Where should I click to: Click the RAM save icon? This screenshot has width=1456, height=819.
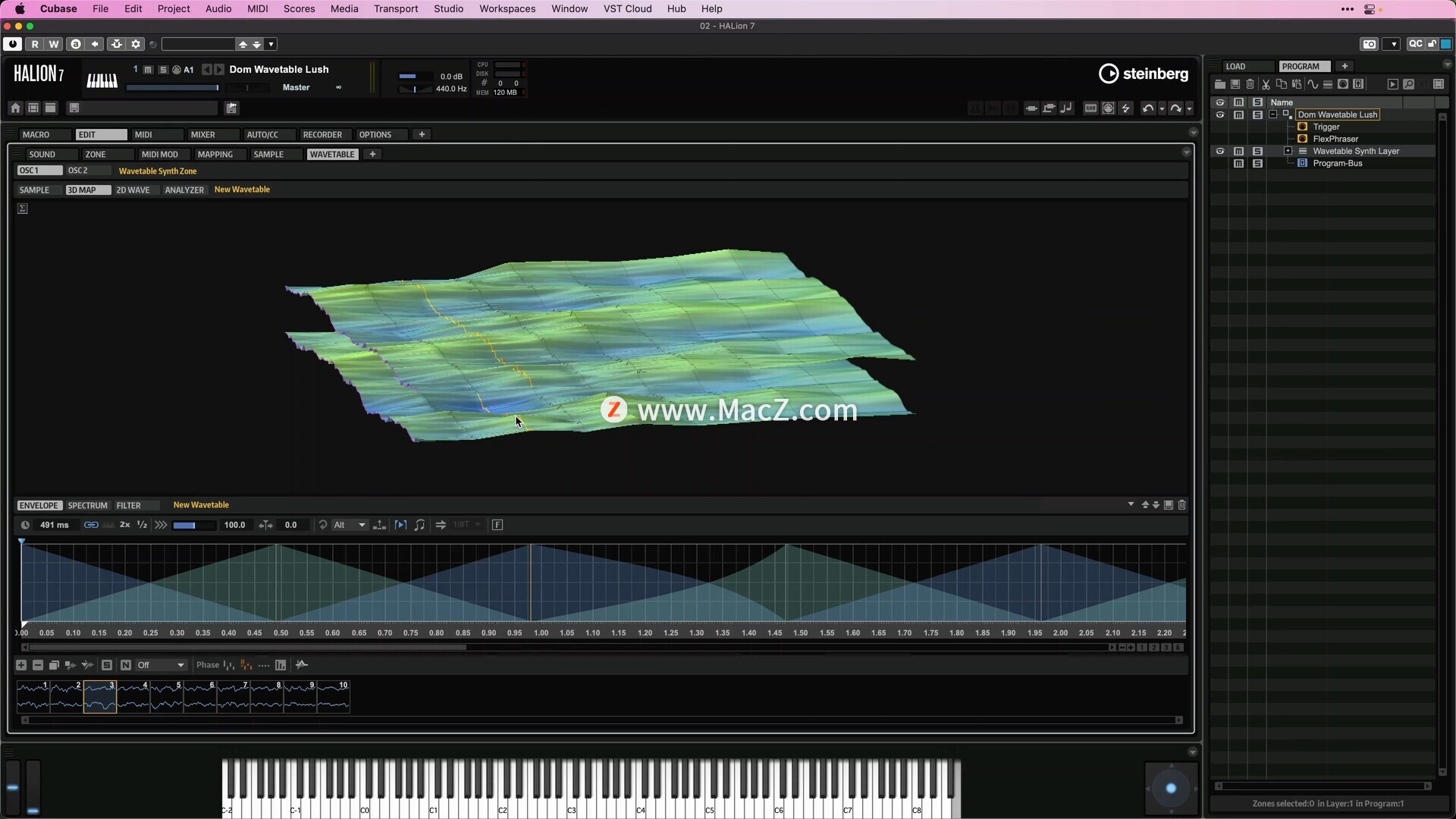1090,108
